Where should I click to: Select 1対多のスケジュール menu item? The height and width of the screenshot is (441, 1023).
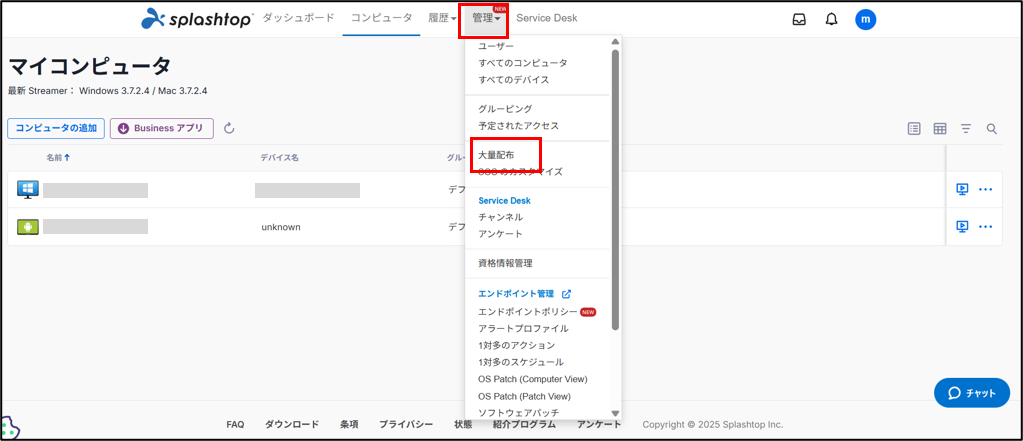tap(521, 362)
